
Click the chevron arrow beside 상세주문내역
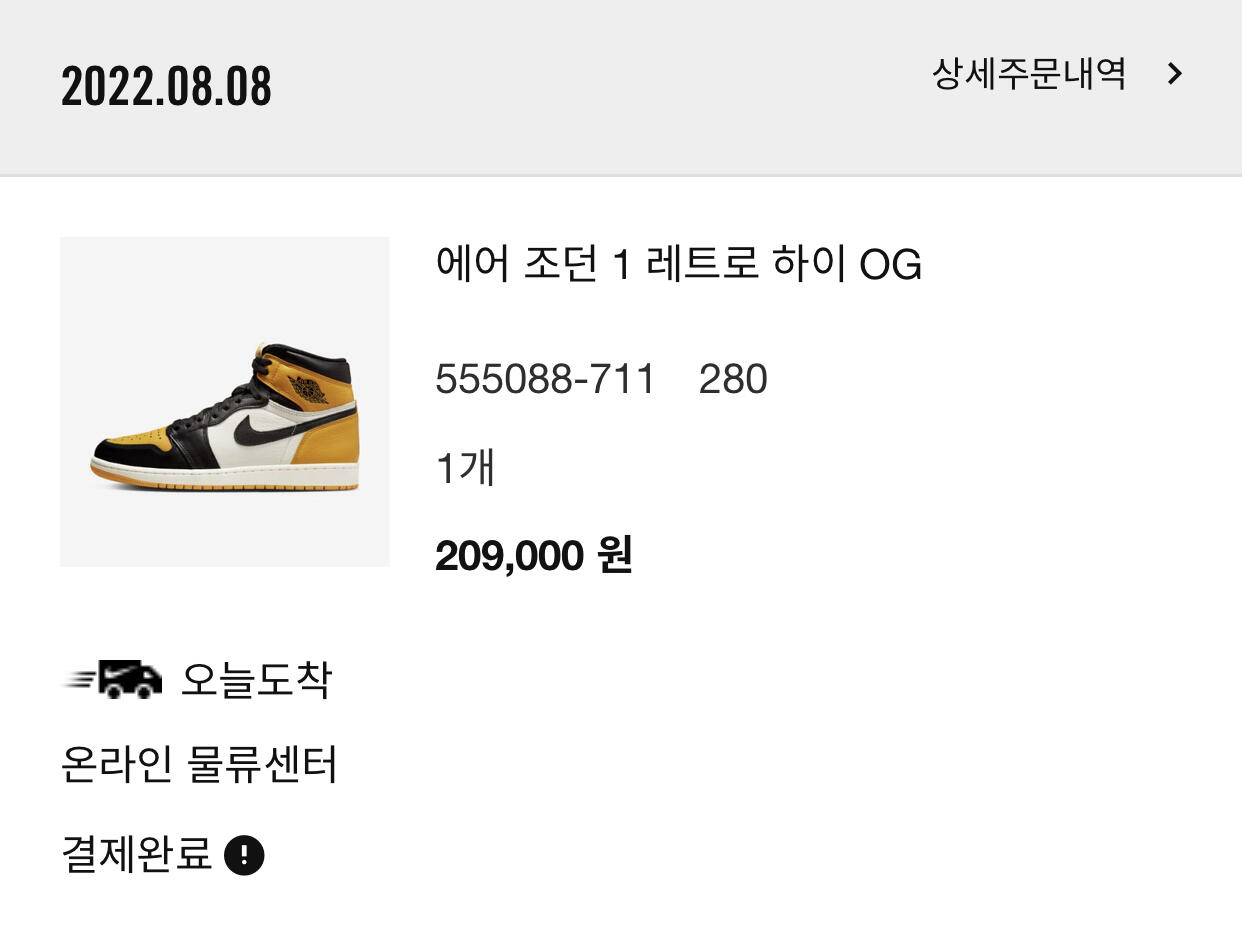(x=1175, y=74)
